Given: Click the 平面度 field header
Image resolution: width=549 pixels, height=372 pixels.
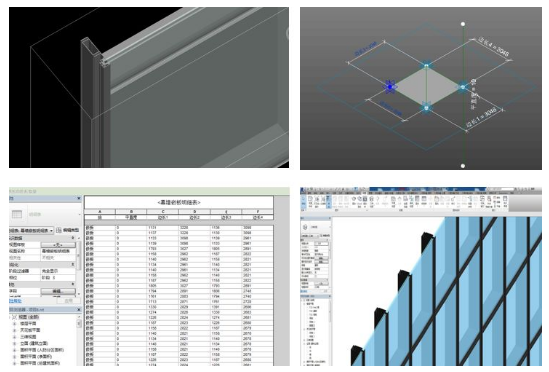Looking at the screenshot, I should pos(131,218).
